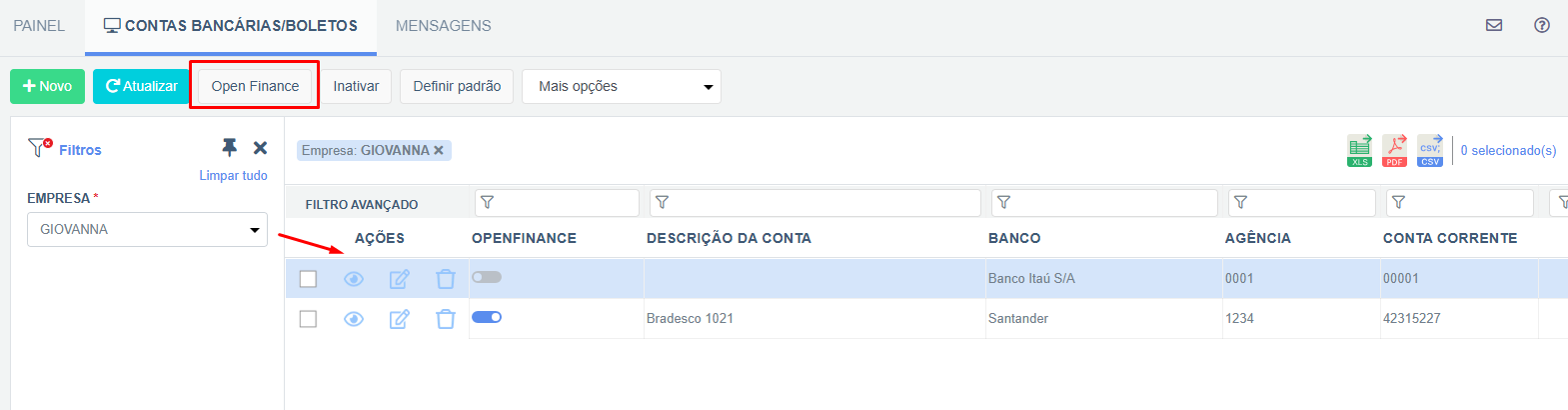Open the EMPRESA dropdown showing GIOVANNA
The image size is (1568, 410).
147,229
